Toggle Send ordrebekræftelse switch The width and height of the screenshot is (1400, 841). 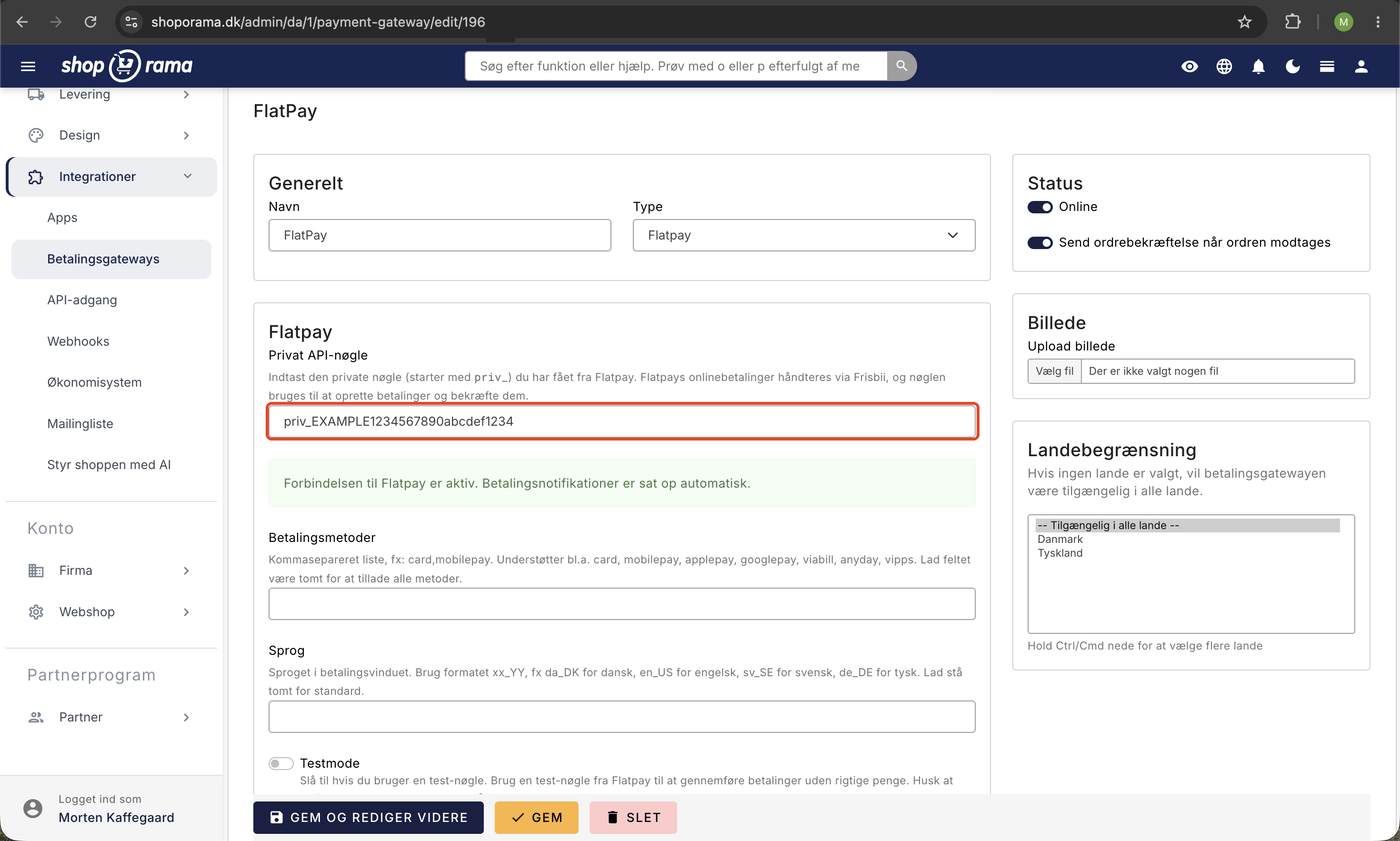[x=1040, y=242]
